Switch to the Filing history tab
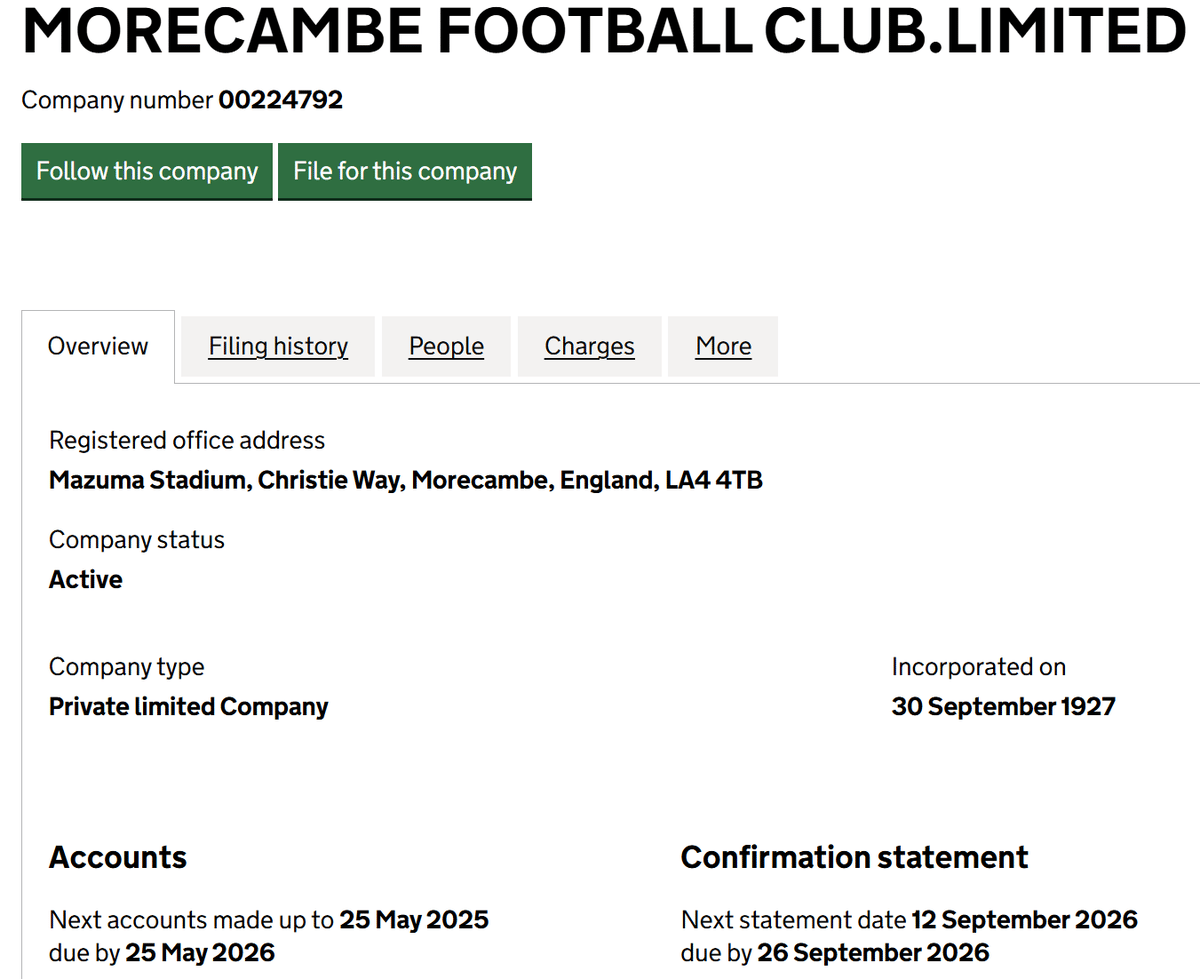The width and height of the screenshot is (1200, 979). [x=277, y=345]
